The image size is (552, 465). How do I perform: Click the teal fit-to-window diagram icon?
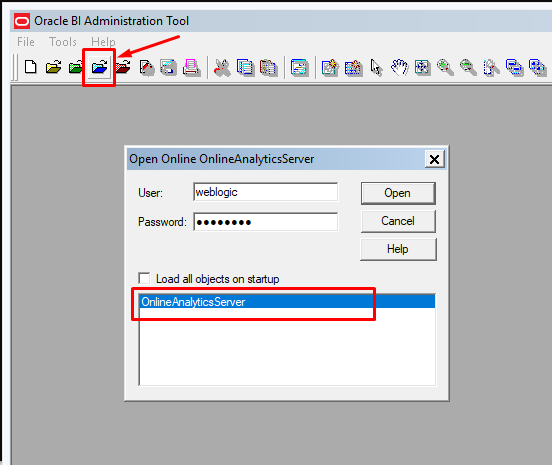click(x=422, y=68)
